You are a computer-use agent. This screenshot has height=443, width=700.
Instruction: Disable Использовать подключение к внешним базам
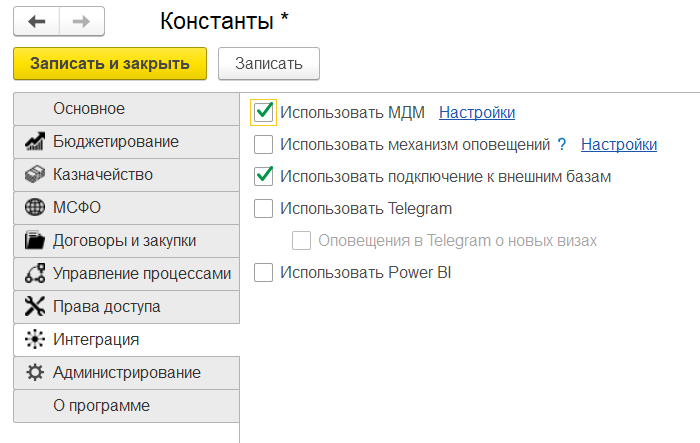[264, 177]
